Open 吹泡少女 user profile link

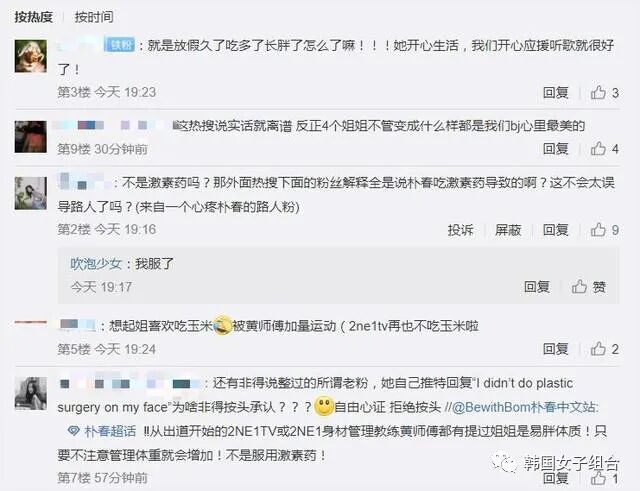pos(96,264)
